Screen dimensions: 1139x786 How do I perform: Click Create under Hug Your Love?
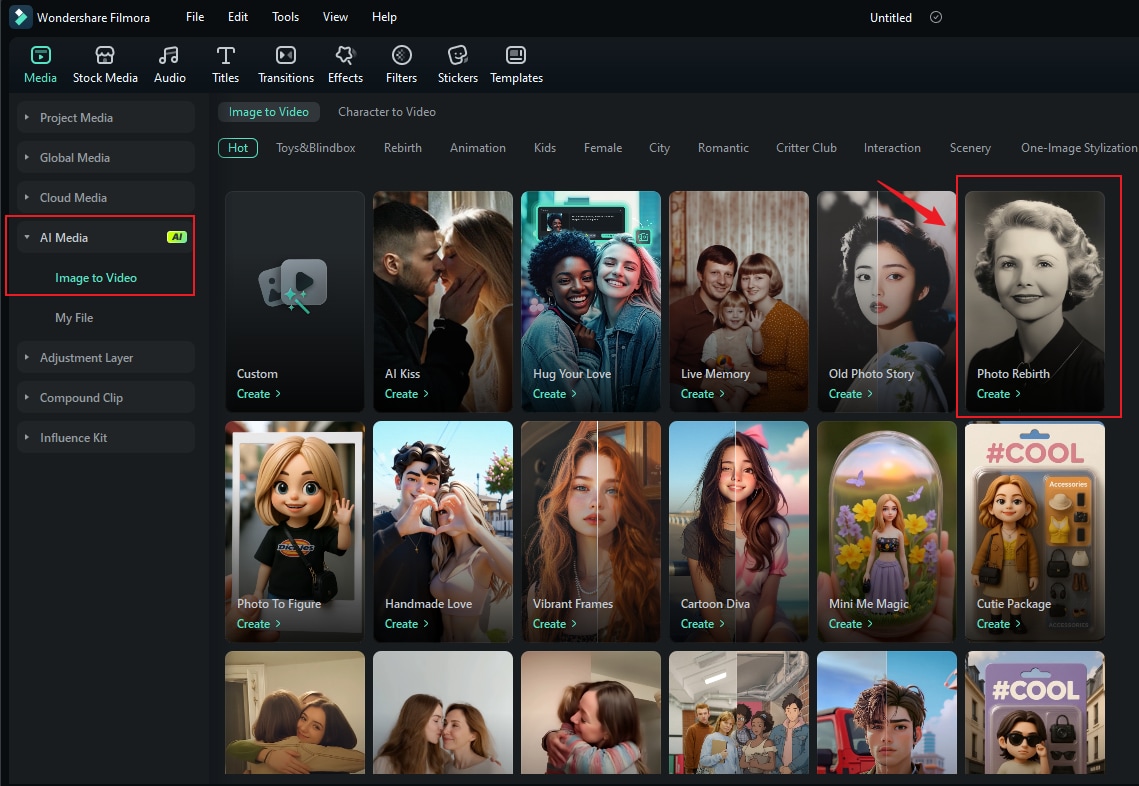tap(555, 394)
